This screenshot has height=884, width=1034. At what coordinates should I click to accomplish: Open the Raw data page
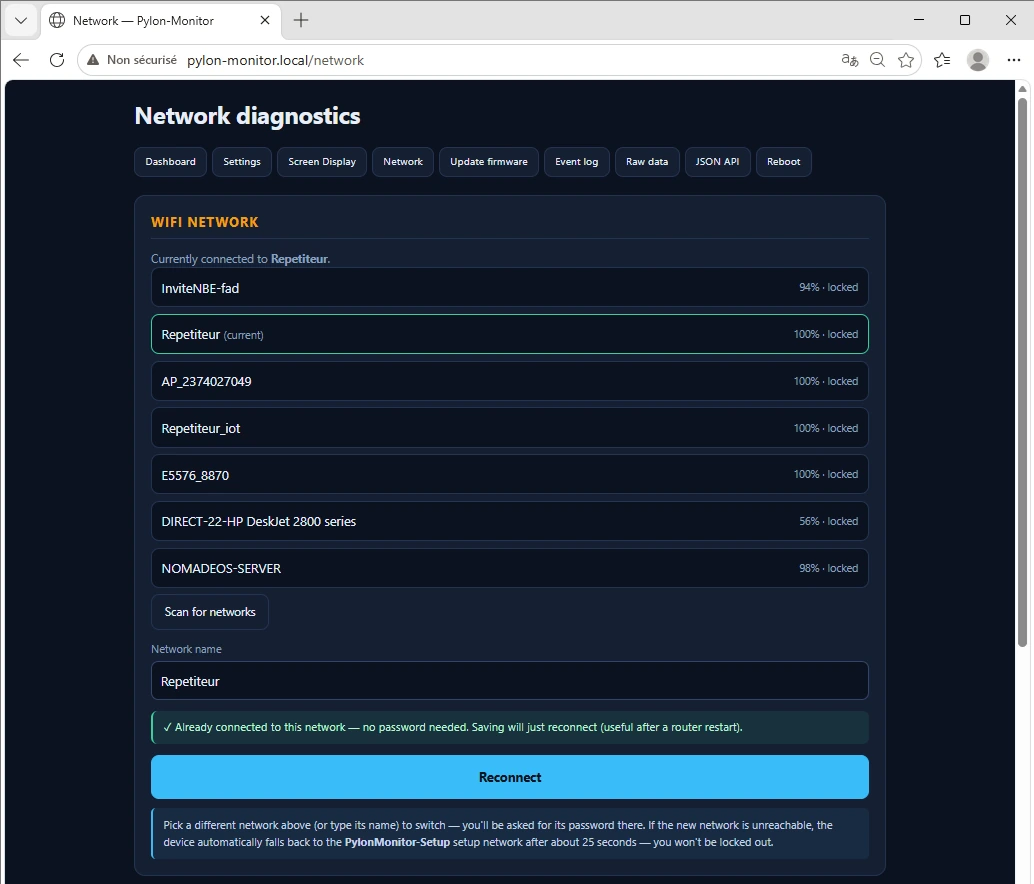[x=647, y=162]
